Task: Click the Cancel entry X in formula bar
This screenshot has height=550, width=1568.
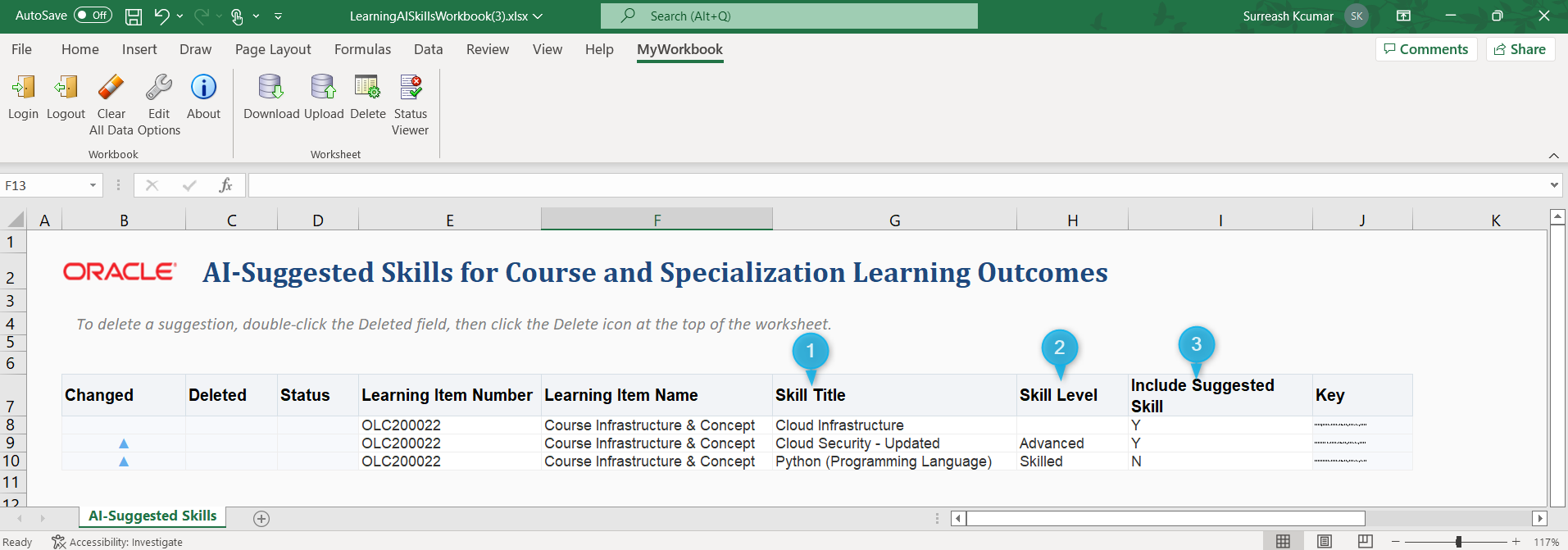Action: tap(152, 185)
